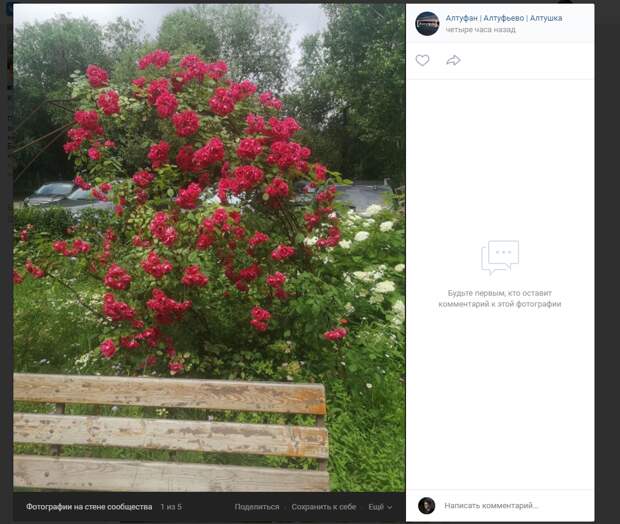This screenshot has width=620, height=524.
Task: Click the Поделиться button under the photo
Action: [x=257, y=507]
